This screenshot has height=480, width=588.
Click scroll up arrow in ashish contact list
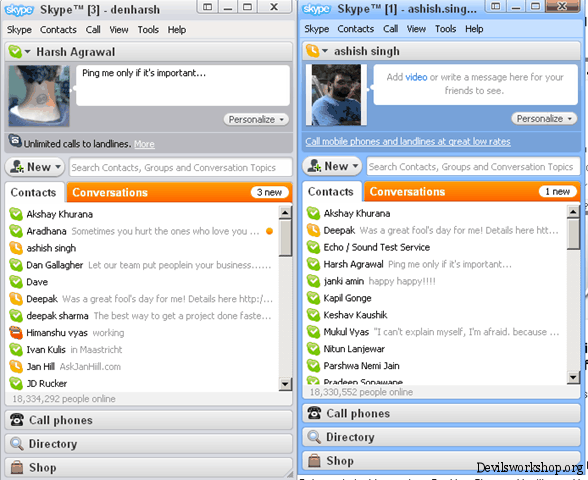click(573, 212)
